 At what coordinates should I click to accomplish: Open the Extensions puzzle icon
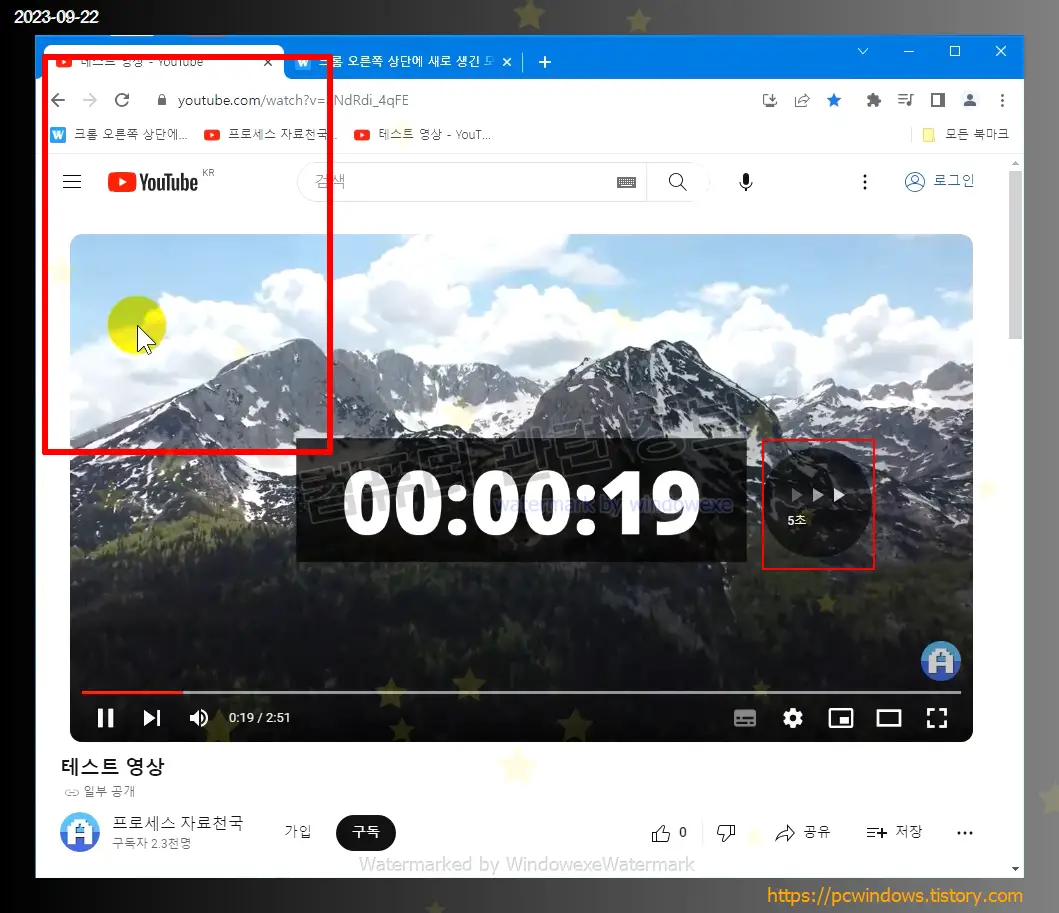[873, 100]
